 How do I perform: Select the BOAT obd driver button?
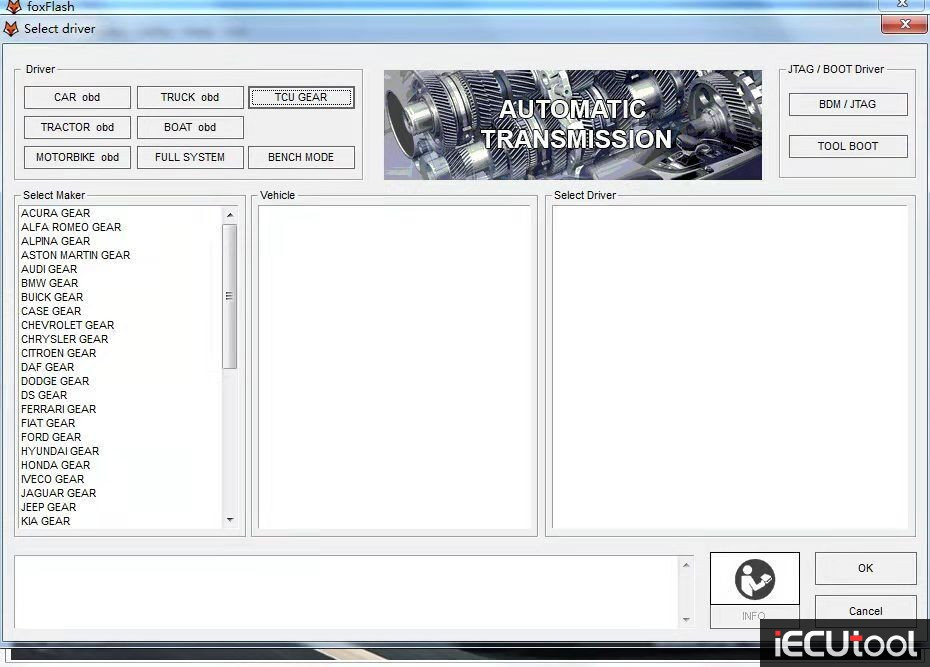coord(190,127)
